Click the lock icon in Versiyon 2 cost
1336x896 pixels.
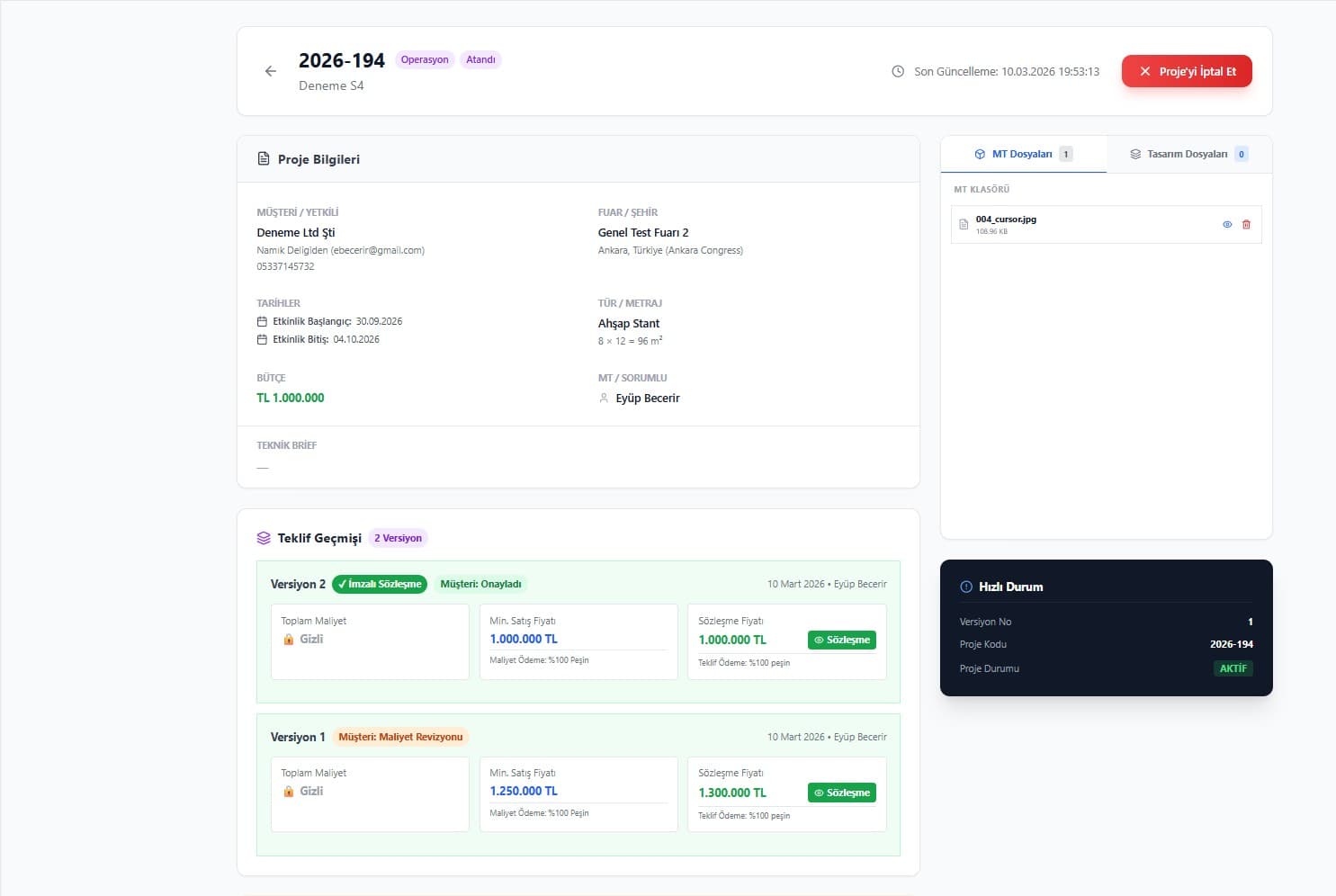[x=289, y=640]
